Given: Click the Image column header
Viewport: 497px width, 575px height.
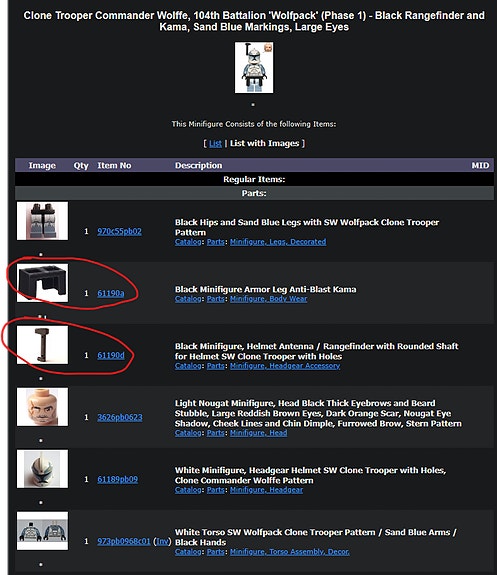Looking at the screenshot, I should [42, 165].
